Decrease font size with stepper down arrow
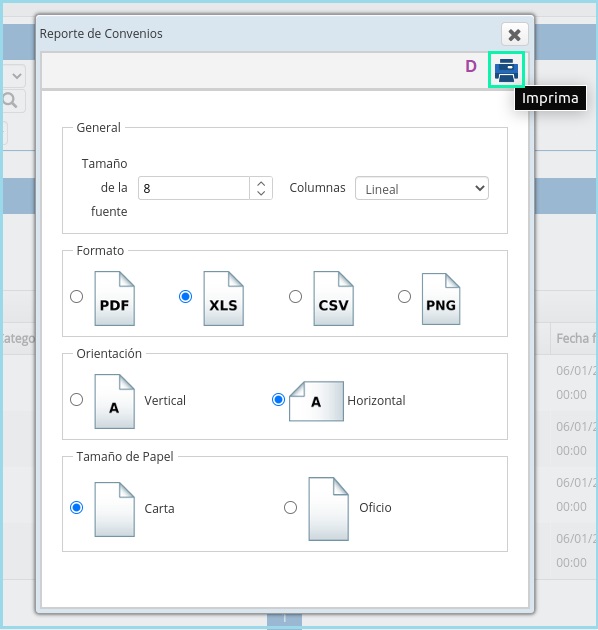Image resolution: width=598 pixels, height=630 pixels. (261, 193)
